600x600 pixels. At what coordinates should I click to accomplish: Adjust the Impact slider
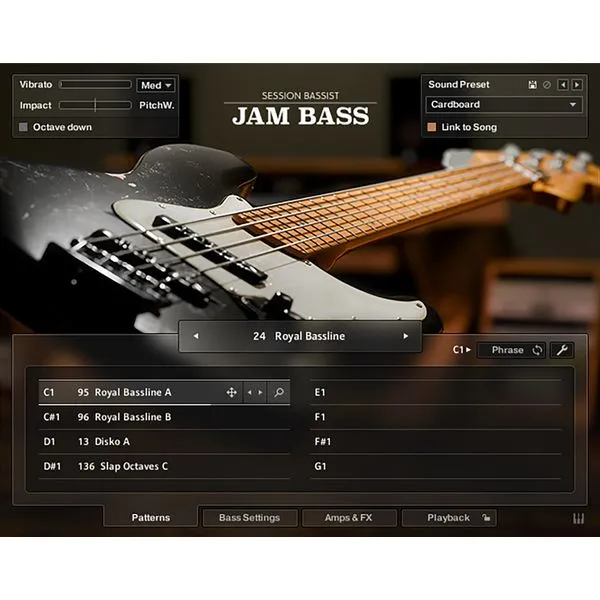point(95,105)
